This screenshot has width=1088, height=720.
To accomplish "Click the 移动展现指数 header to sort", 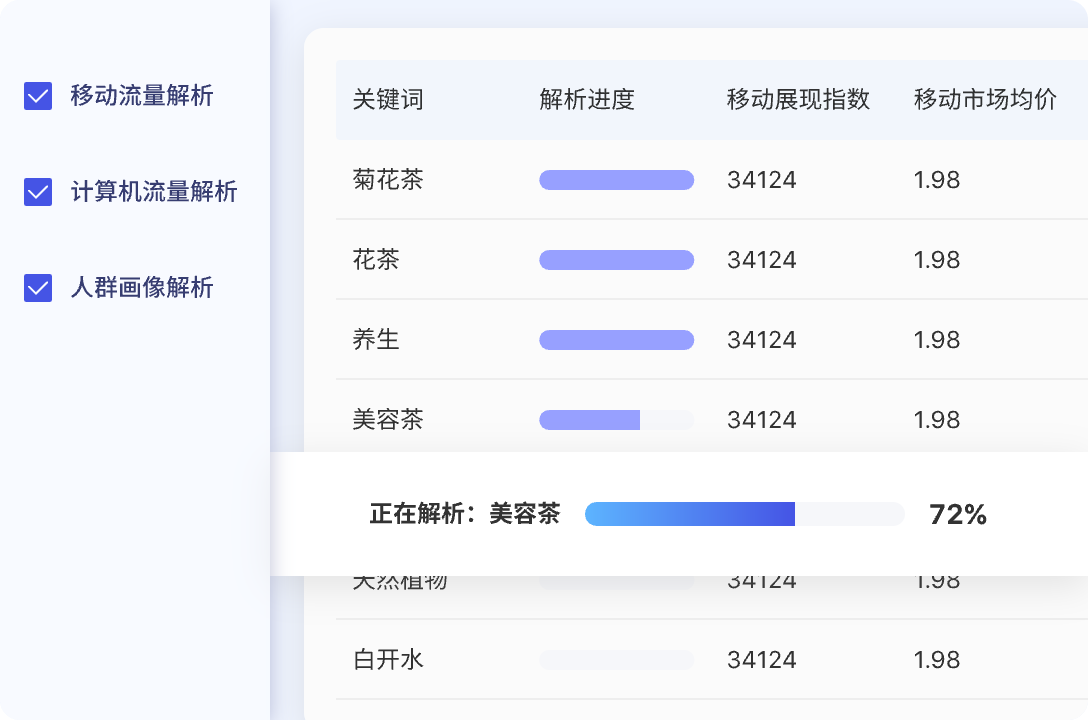I will [x=797, y=100].
